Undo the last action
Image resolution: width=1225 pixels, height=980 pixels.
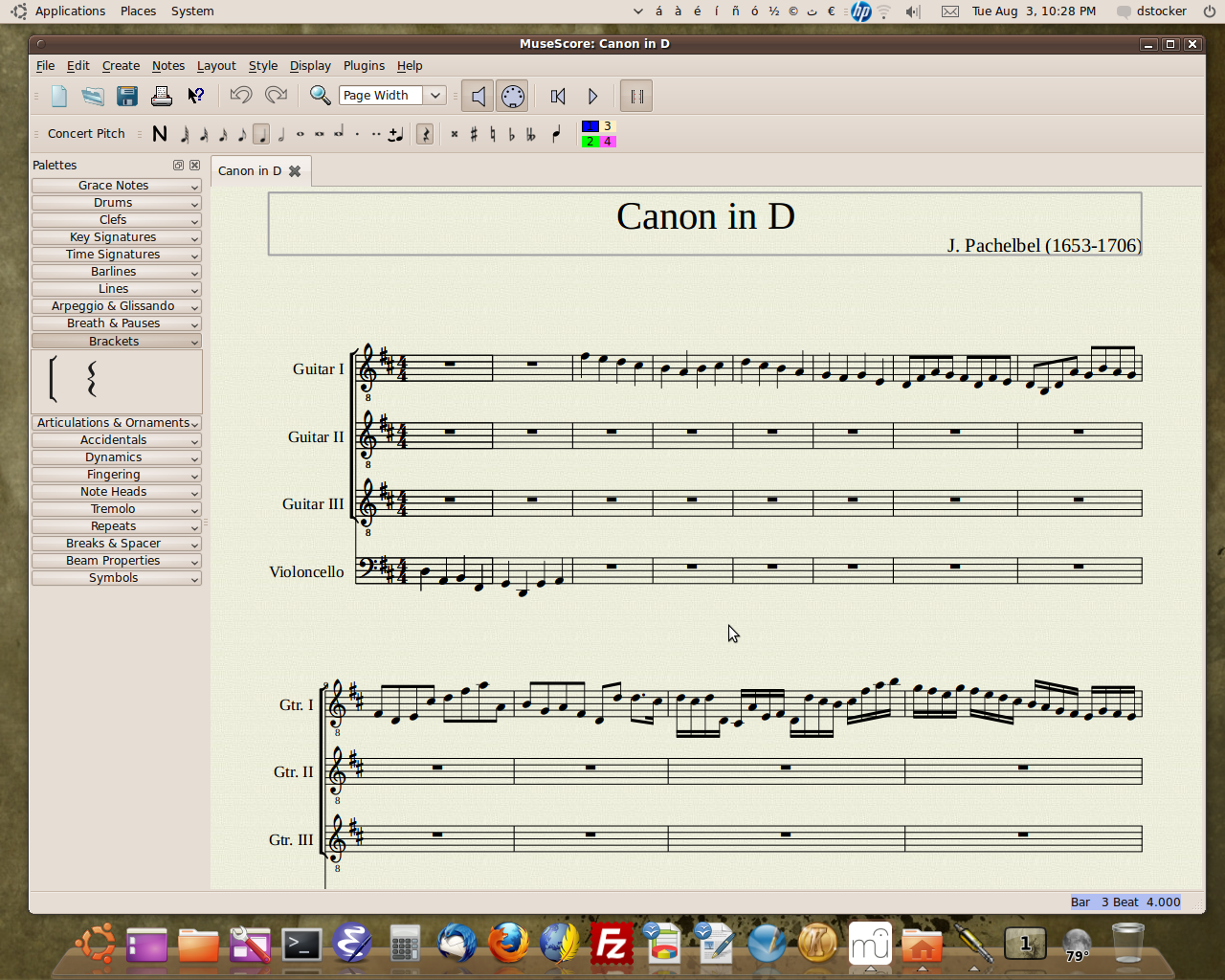pos(240,96)
